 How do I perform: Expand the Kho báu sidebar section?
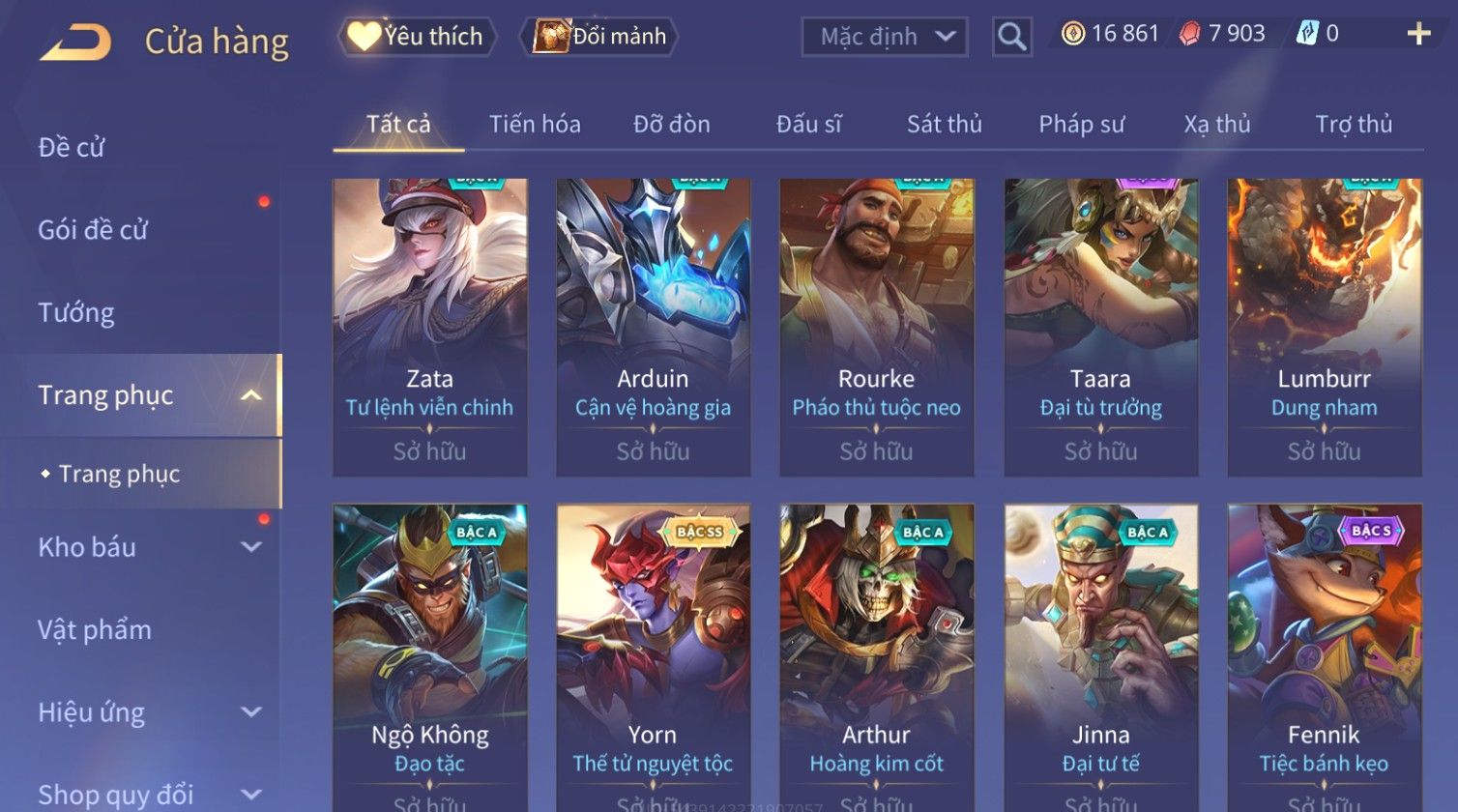coord(251,547)
